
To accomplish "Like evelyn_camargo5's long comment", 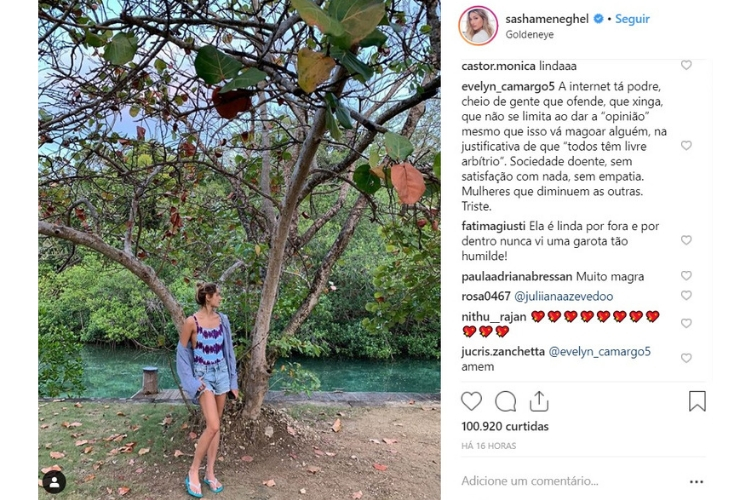I will pos(686,145).
